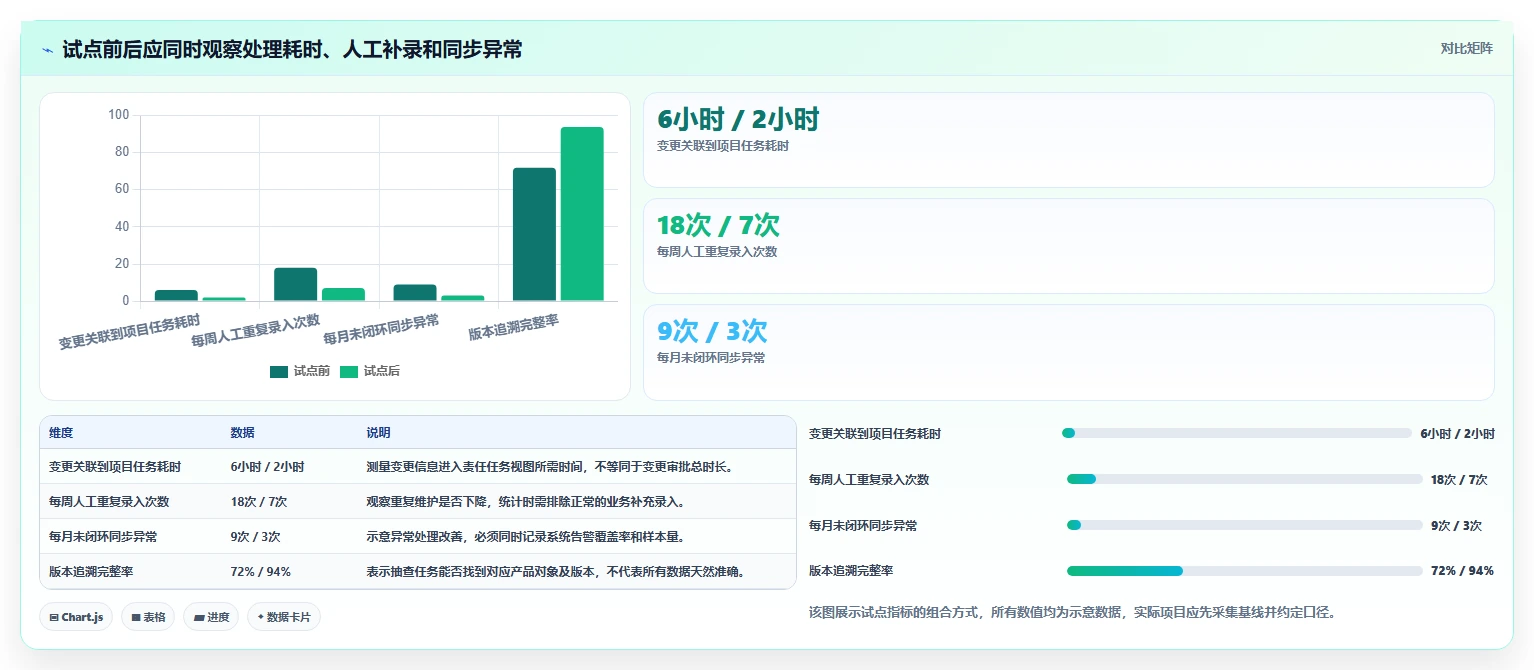Click the chart axis label 每月未闭环同步异常
Image resolution: width=1534 pixels, height=670 pixels.
(x=382, y=329)
